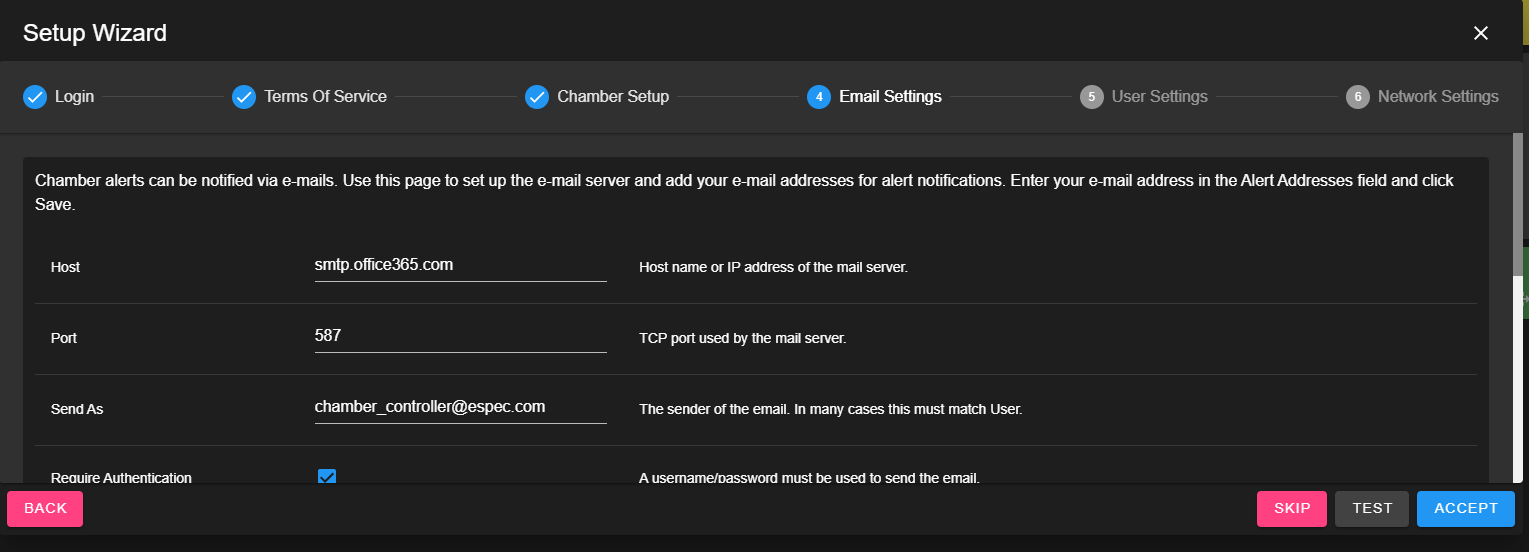The width and height of the screenshot is (1529, 552).
Task: Click the SKIP button
Action: click(x=1292, y=509)
